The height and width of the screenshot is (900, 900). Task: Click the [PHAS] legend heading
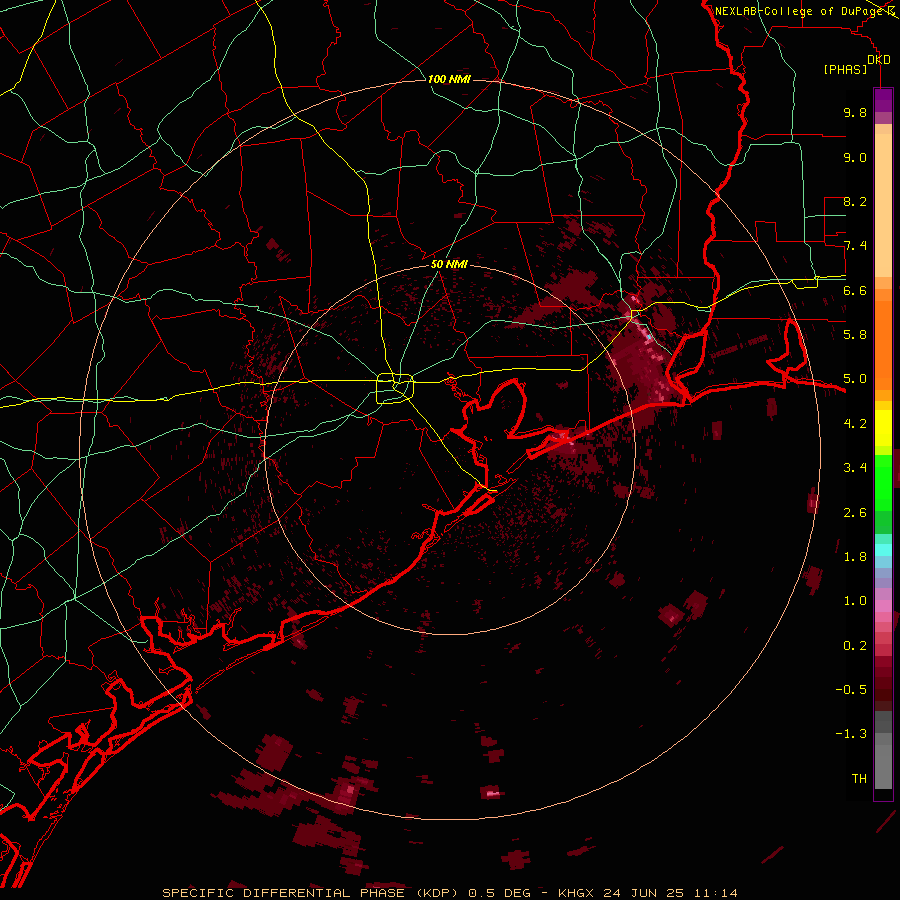point(845,70)
